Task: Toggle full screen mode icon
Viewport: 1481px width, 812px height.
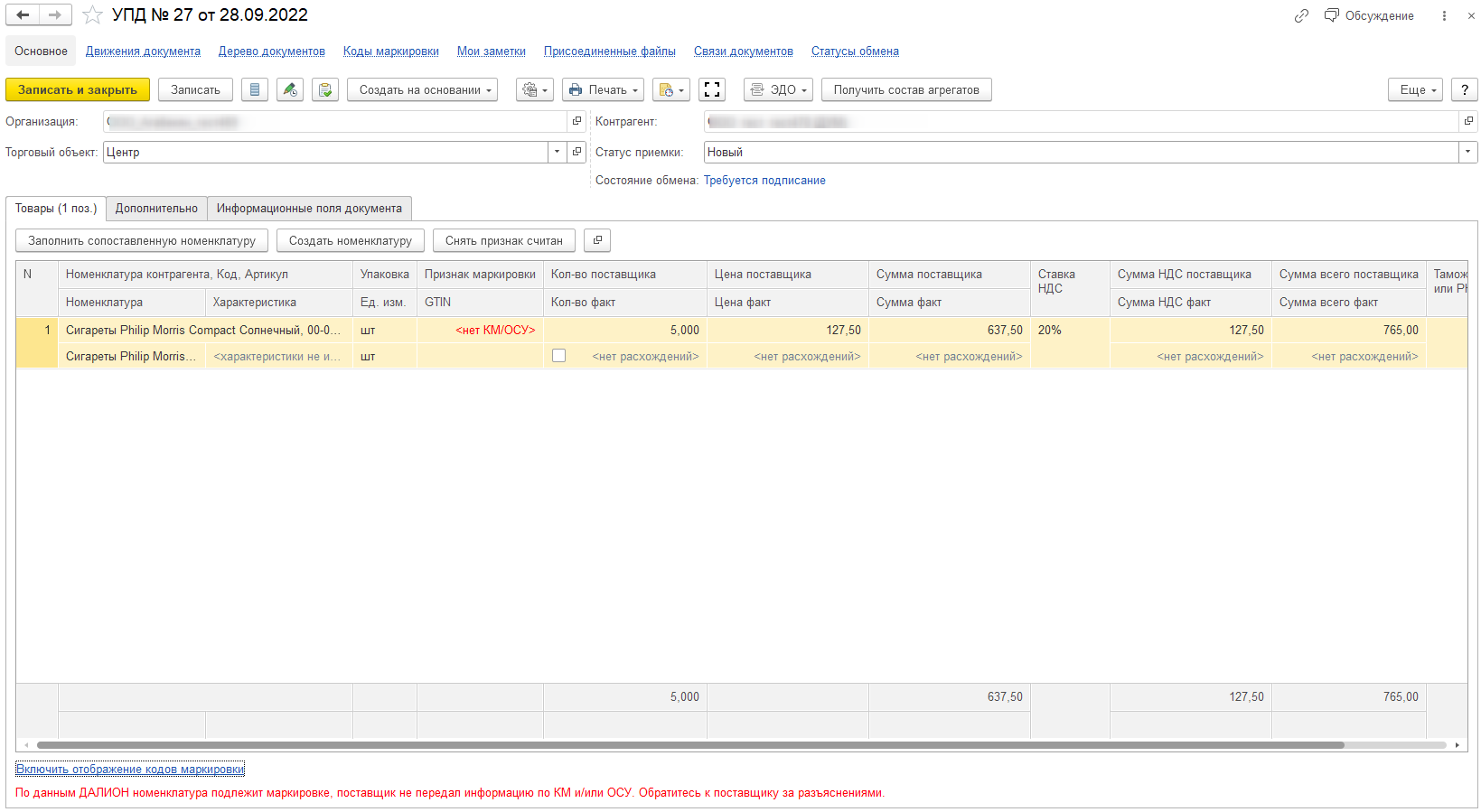Action: [x=712, y=90]
